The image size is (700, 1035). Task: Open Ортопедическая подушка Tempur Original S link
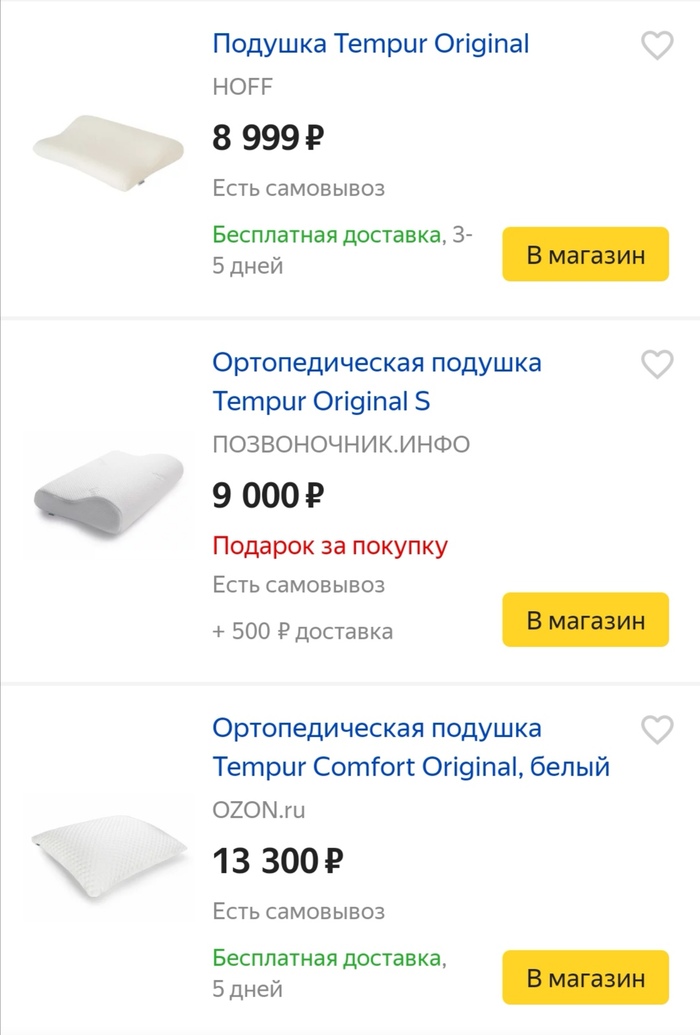pos(376,381)
